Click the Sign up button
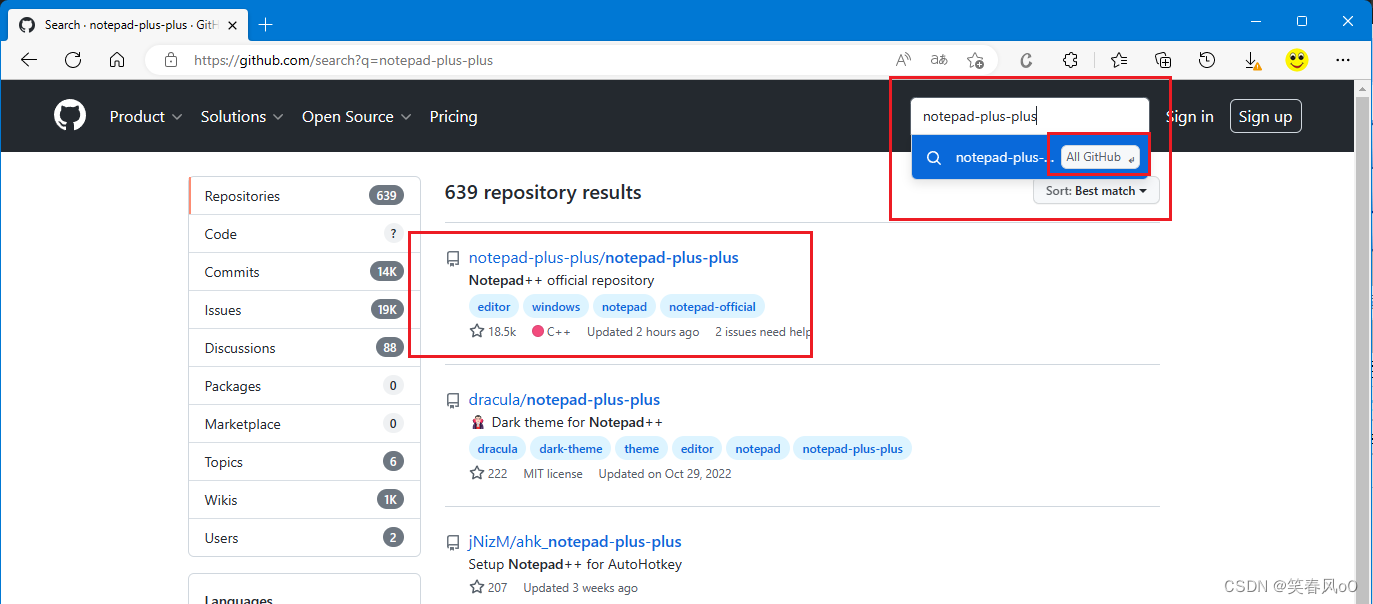This screenshot has width=1373, height=604. point(1265,116)
